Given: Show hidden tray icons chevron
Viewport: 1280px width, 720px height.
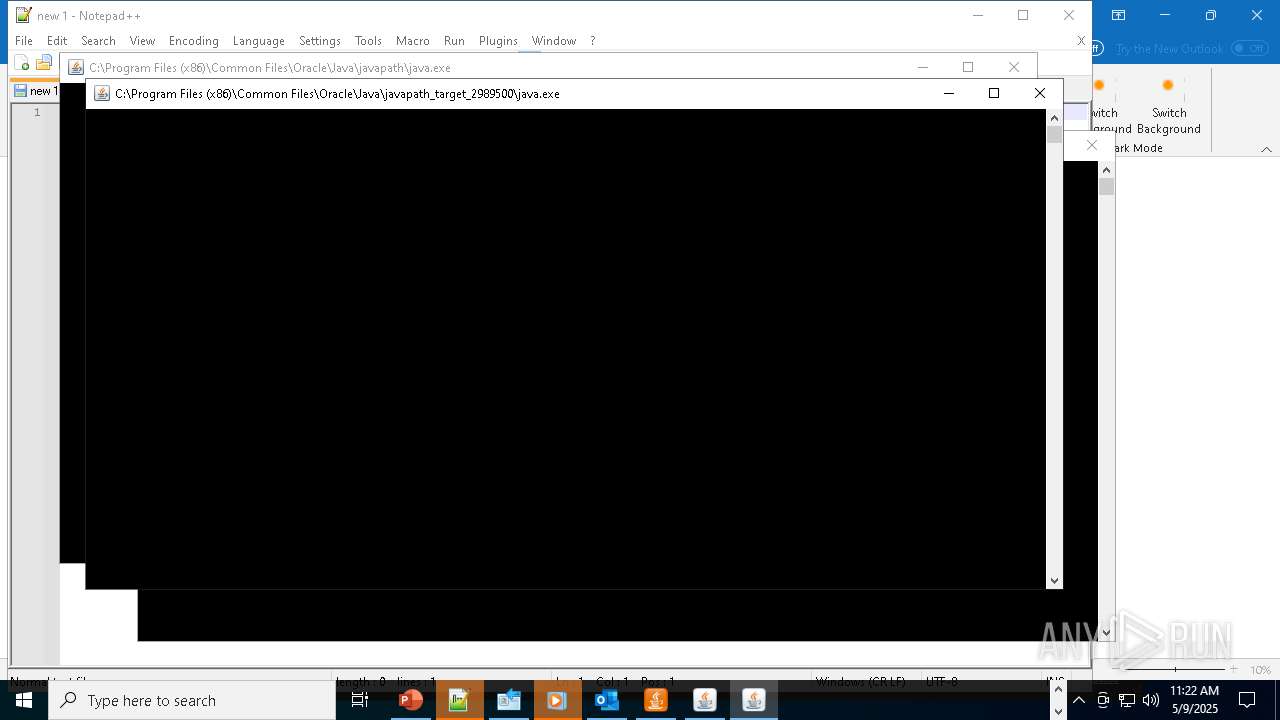Looking at the screenshot, I should pyautogui.click(x=1079, y=701).
